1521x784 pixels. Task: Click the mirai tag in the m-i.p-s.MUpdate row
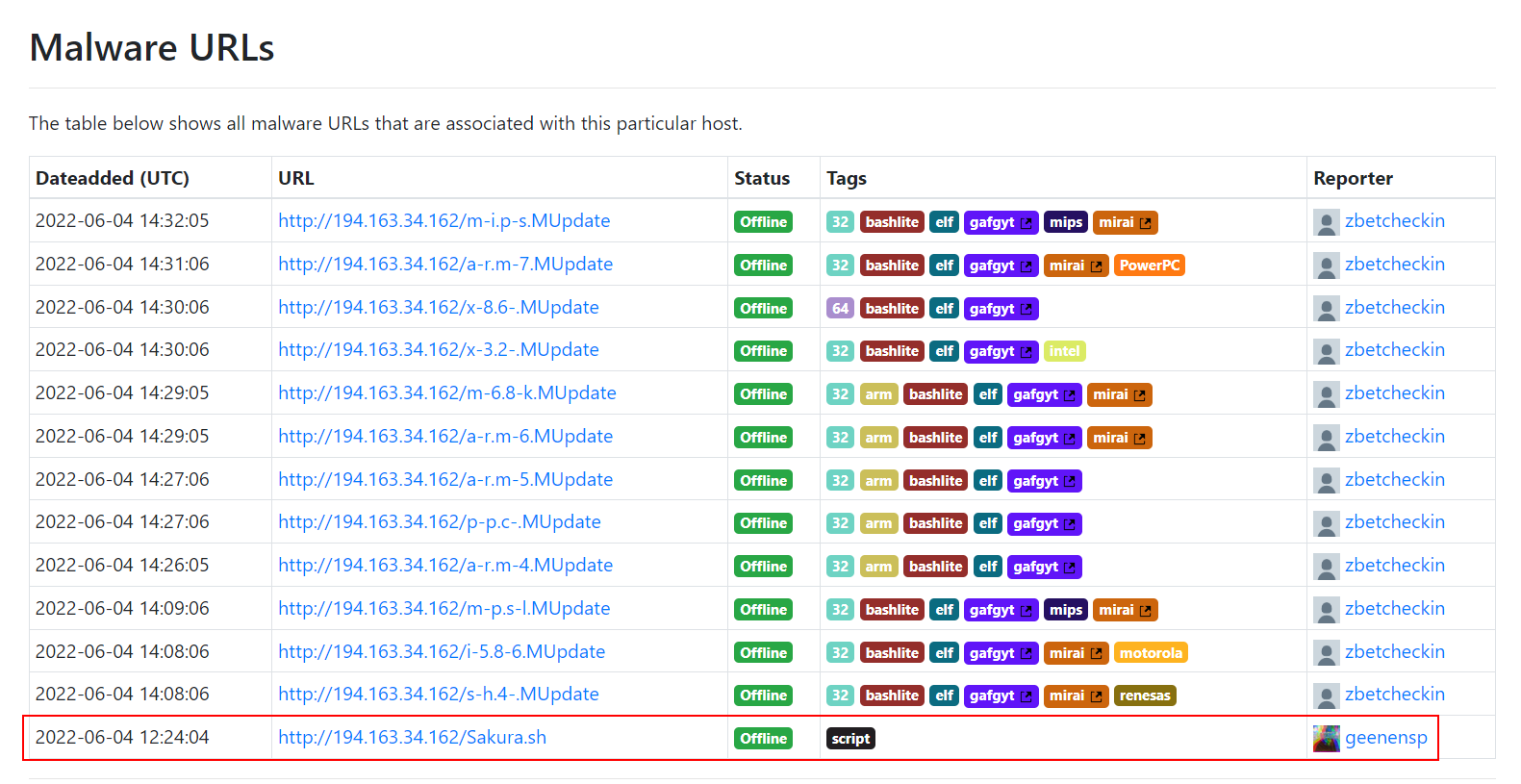click(x=1126, y=222)
